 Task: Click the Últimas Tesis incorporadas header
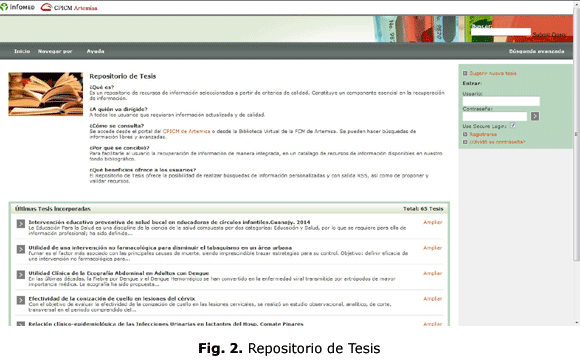point(53,209)
